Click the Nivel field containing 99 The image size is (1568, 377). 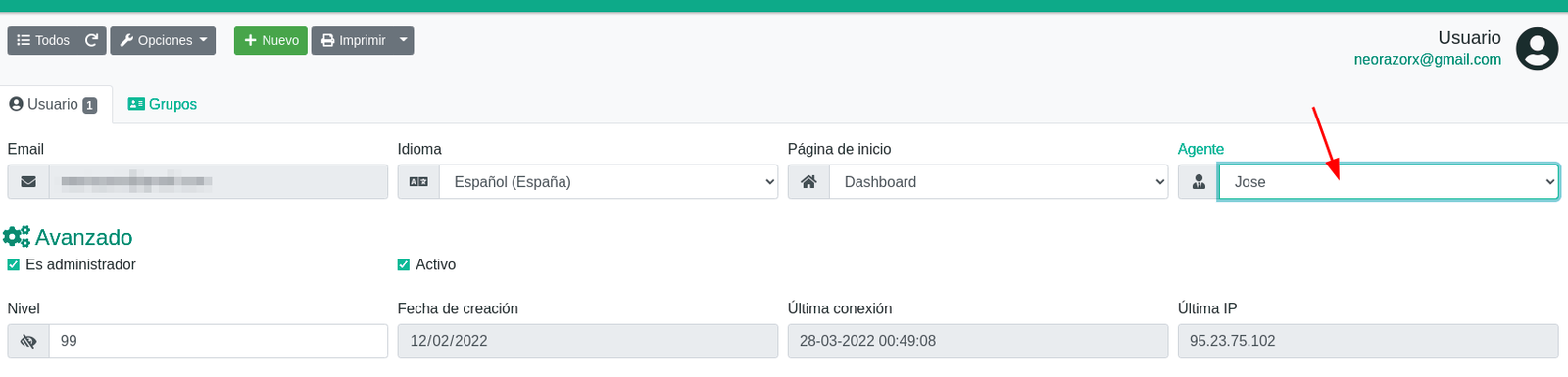[219, 341]
